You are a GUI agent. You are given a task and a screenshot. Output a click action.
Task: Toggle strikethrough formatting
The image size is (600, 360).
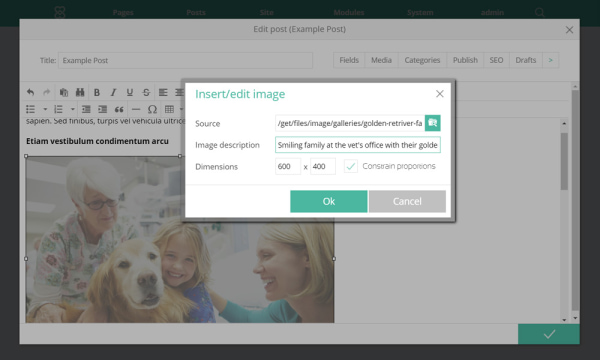point(146,92)
